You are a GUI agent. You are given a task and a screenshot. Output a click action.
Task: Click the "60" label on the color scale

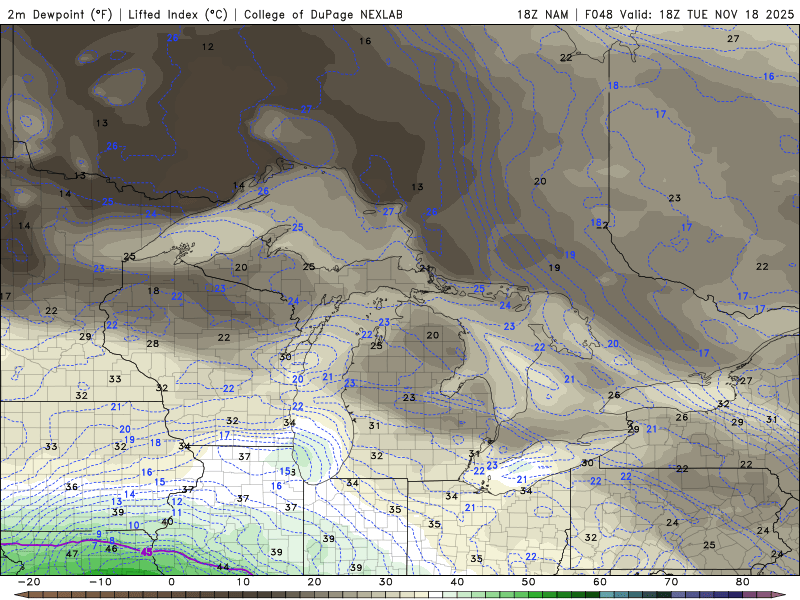[600, 582]
